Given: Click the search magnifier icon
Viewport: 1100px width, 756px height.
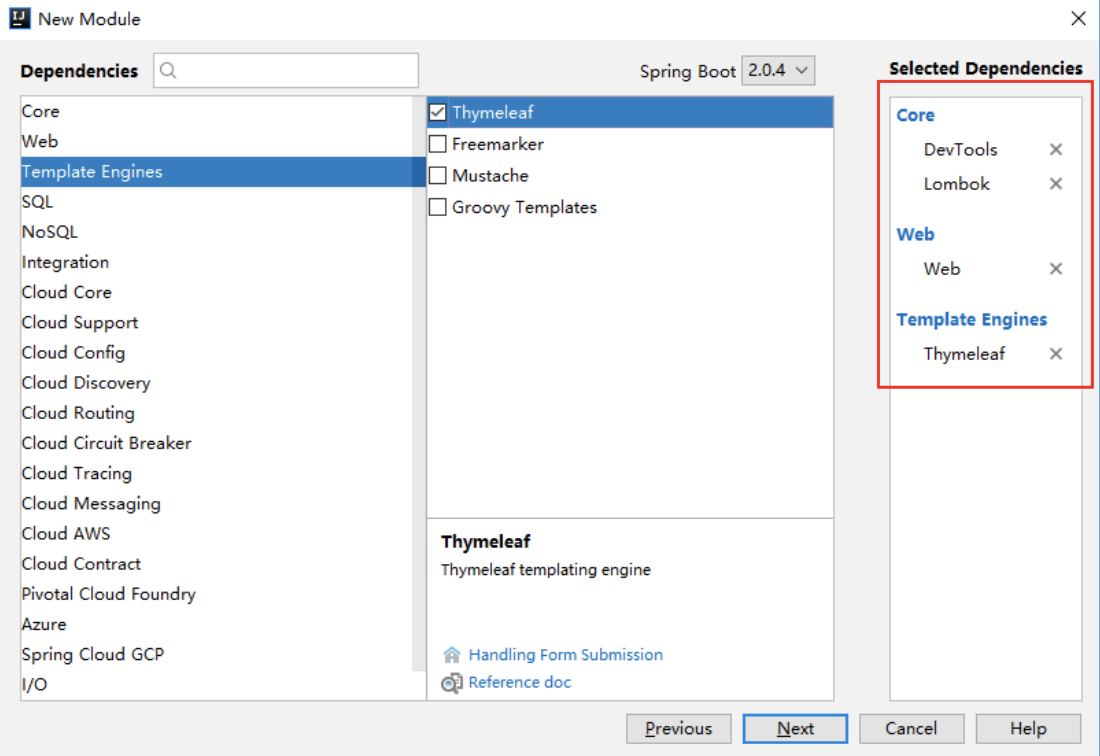Looking at the screenshot, I should [168, 70].
